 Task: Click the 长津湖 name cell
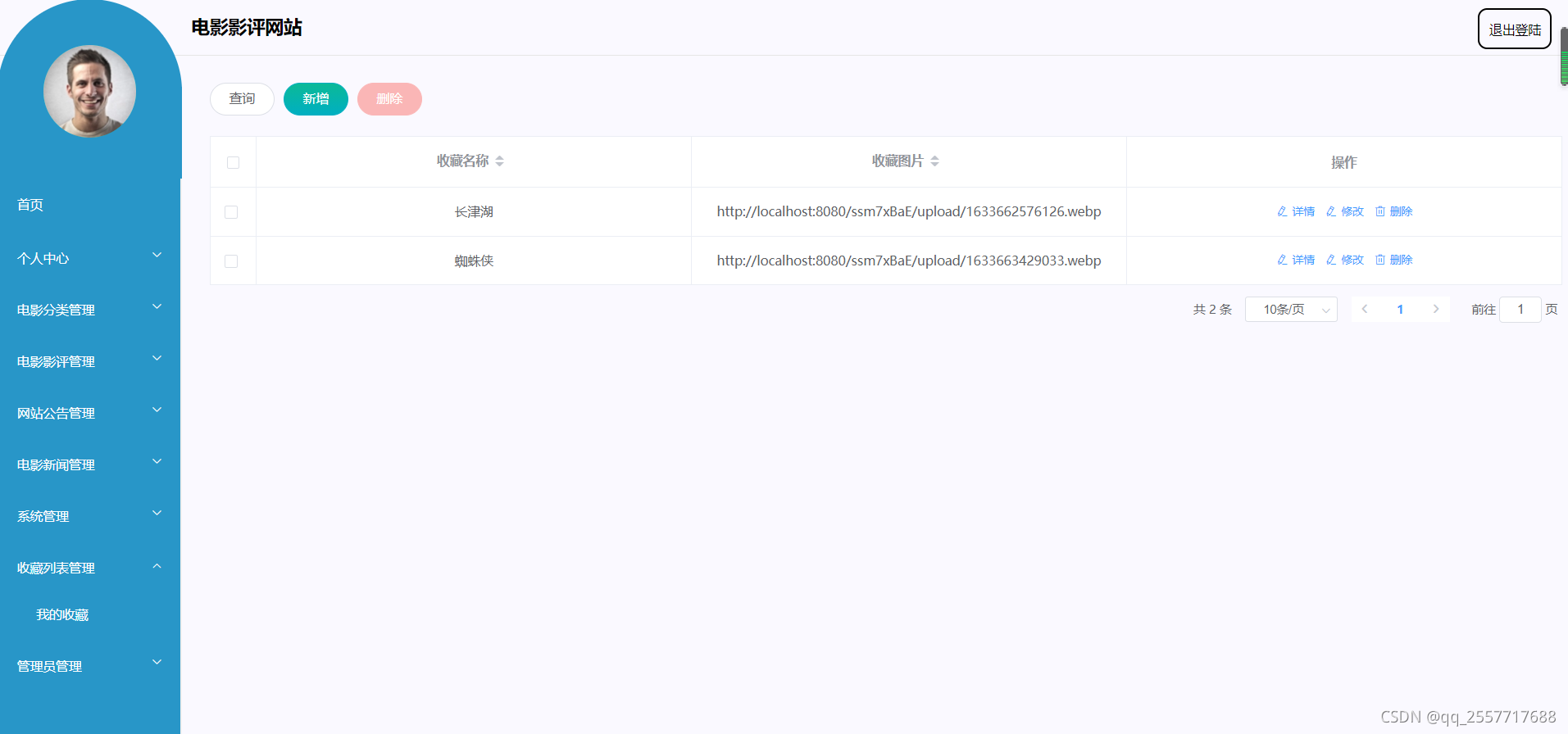pyautogui.click(x=474, y=212)
